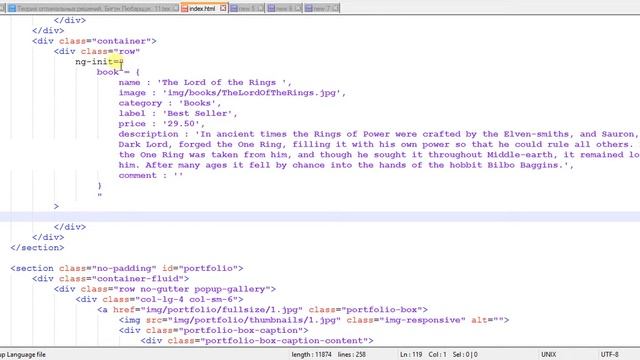Click the file icon on the new 5 tab
The image size is (640, 360).
click(233, 8)
